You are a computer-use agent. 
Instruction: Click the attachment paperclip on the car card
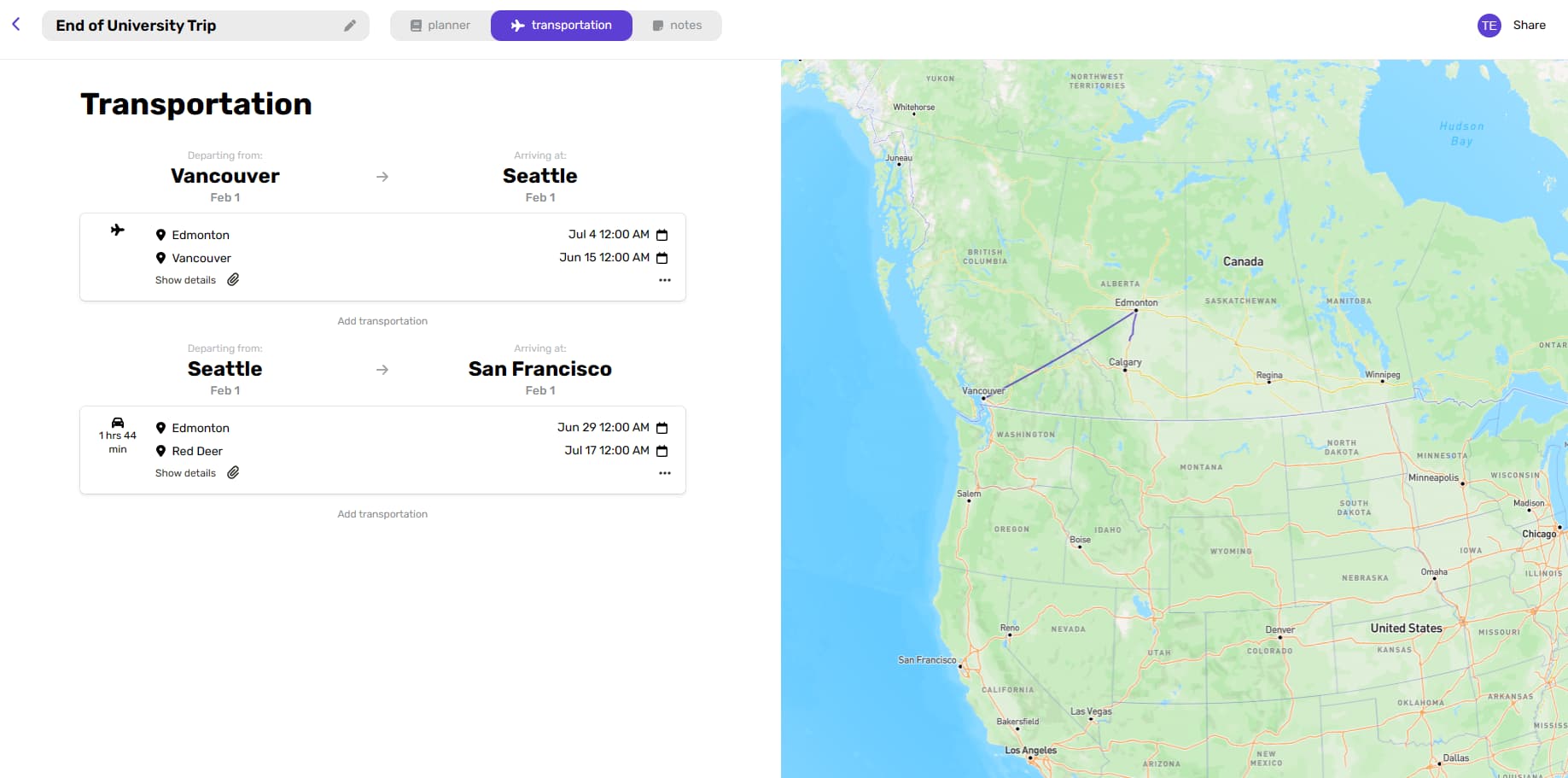233,472
